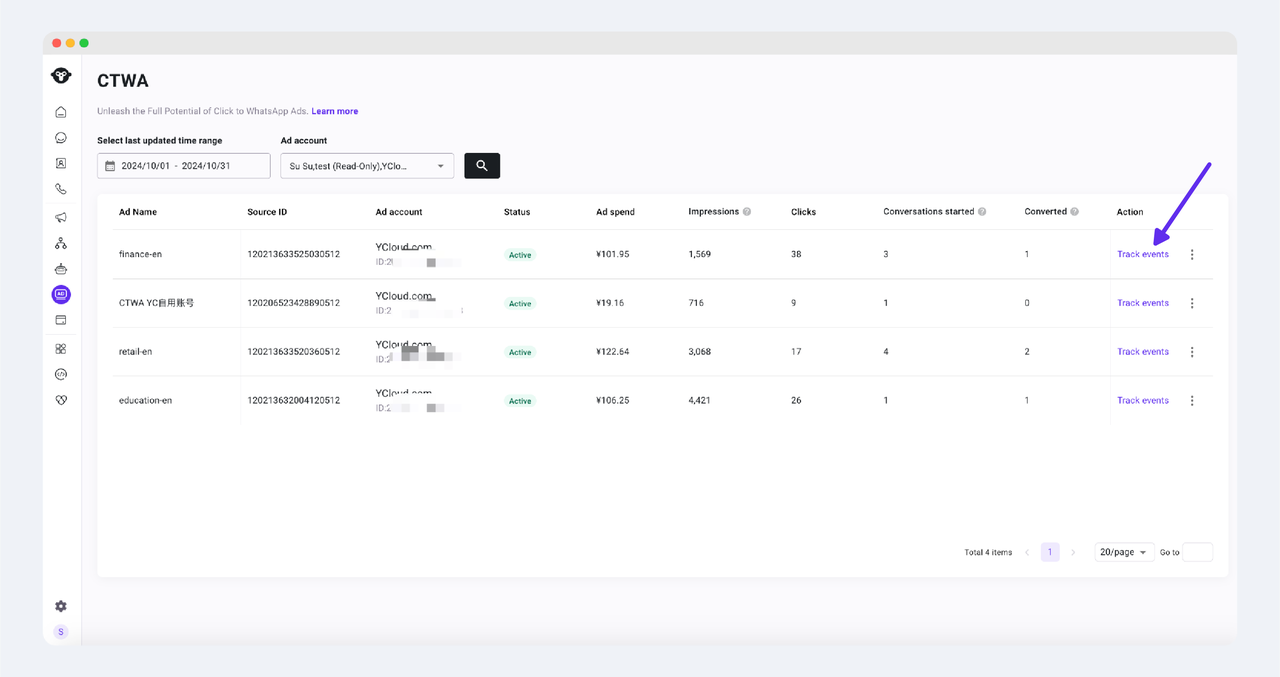
Task: Open the chat inbox sidebar icon
Action: pyautogui.click(x=61, y=138)
